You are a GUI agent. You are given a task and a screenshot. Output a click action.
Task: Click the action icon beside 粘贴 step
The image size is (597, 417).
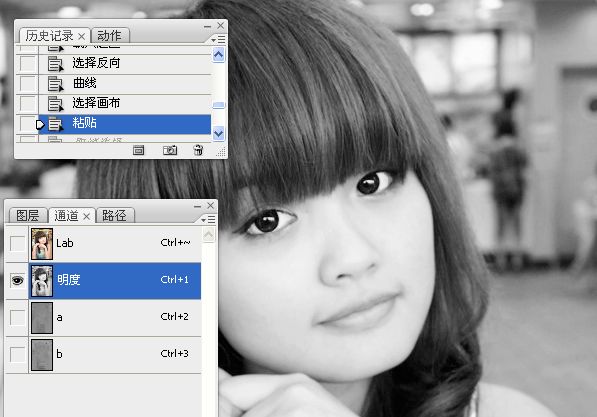click(56, 124)
